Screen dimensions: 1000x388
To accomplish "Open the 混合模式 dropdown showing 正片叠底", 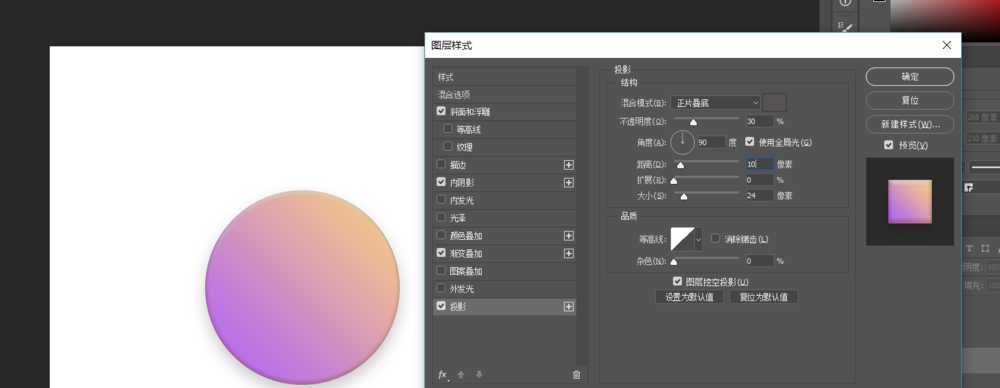I will pos(716,102).
